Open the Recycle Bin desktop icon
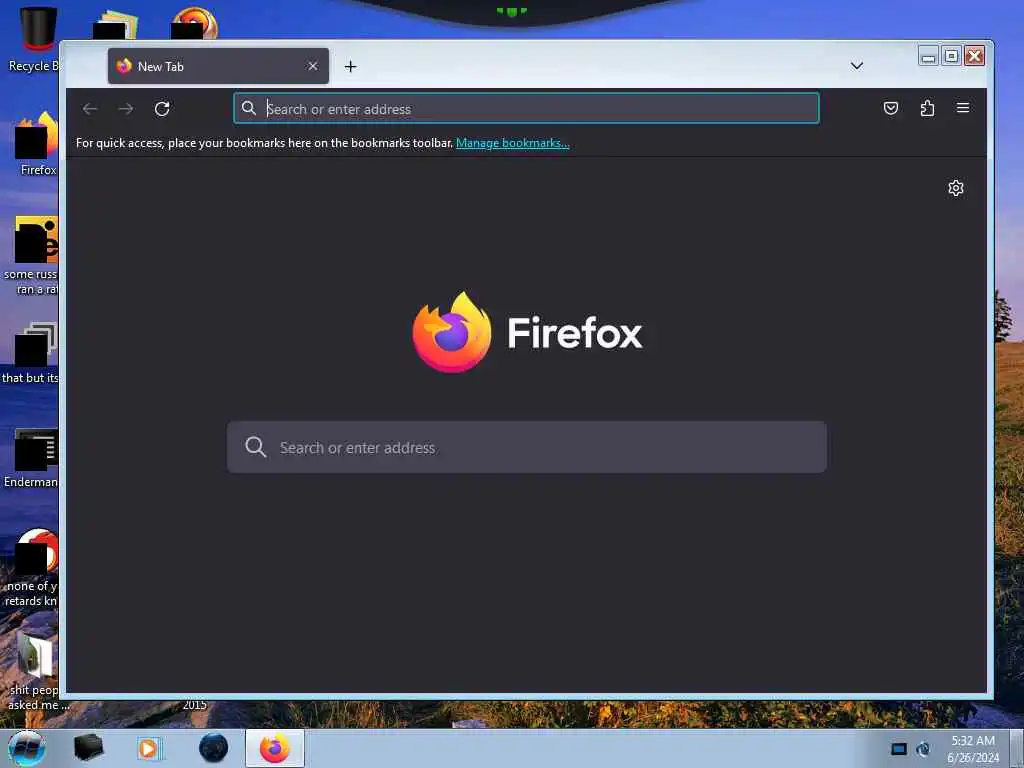The height and width of the screenshot is (768, 1024). point(33,39)
